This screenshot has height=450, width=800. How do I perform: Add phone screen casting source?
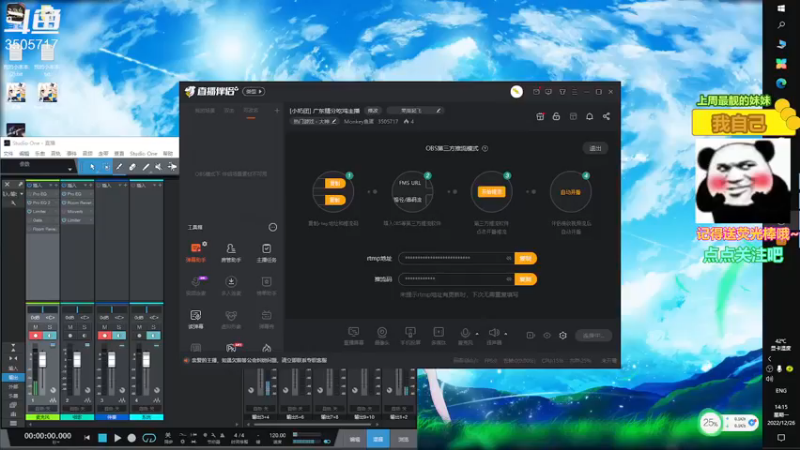click(410, 336)
